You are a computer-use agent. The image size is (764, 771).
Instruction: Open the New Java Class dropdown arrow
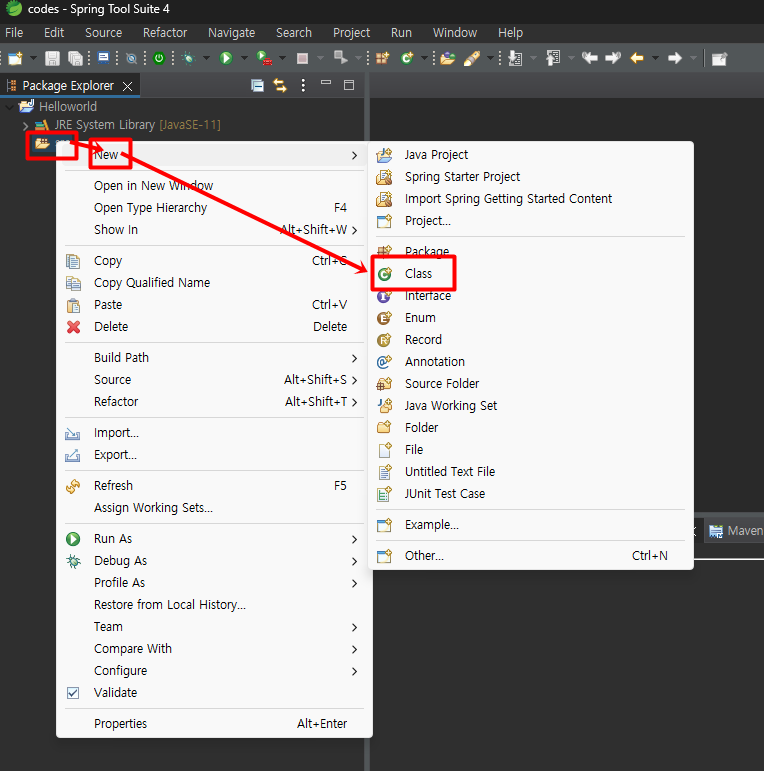click(x=424, y=59)
